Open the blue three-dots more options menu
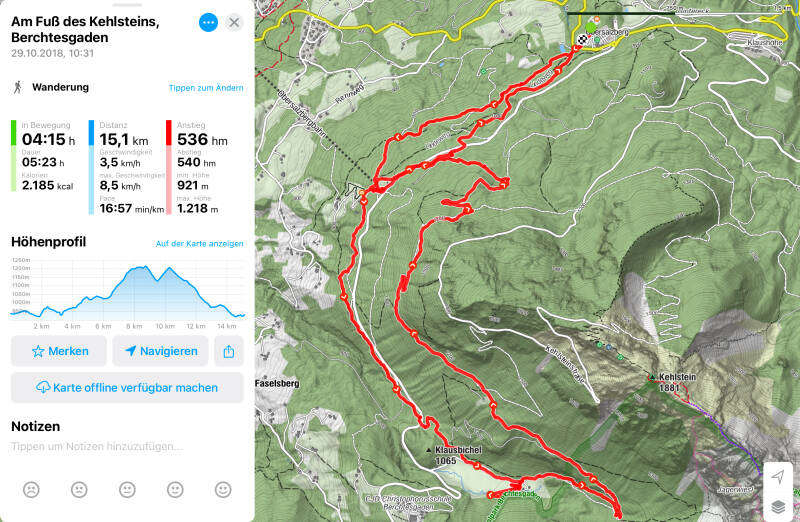This screenshot has height=522, width=800. coord(208,22)
